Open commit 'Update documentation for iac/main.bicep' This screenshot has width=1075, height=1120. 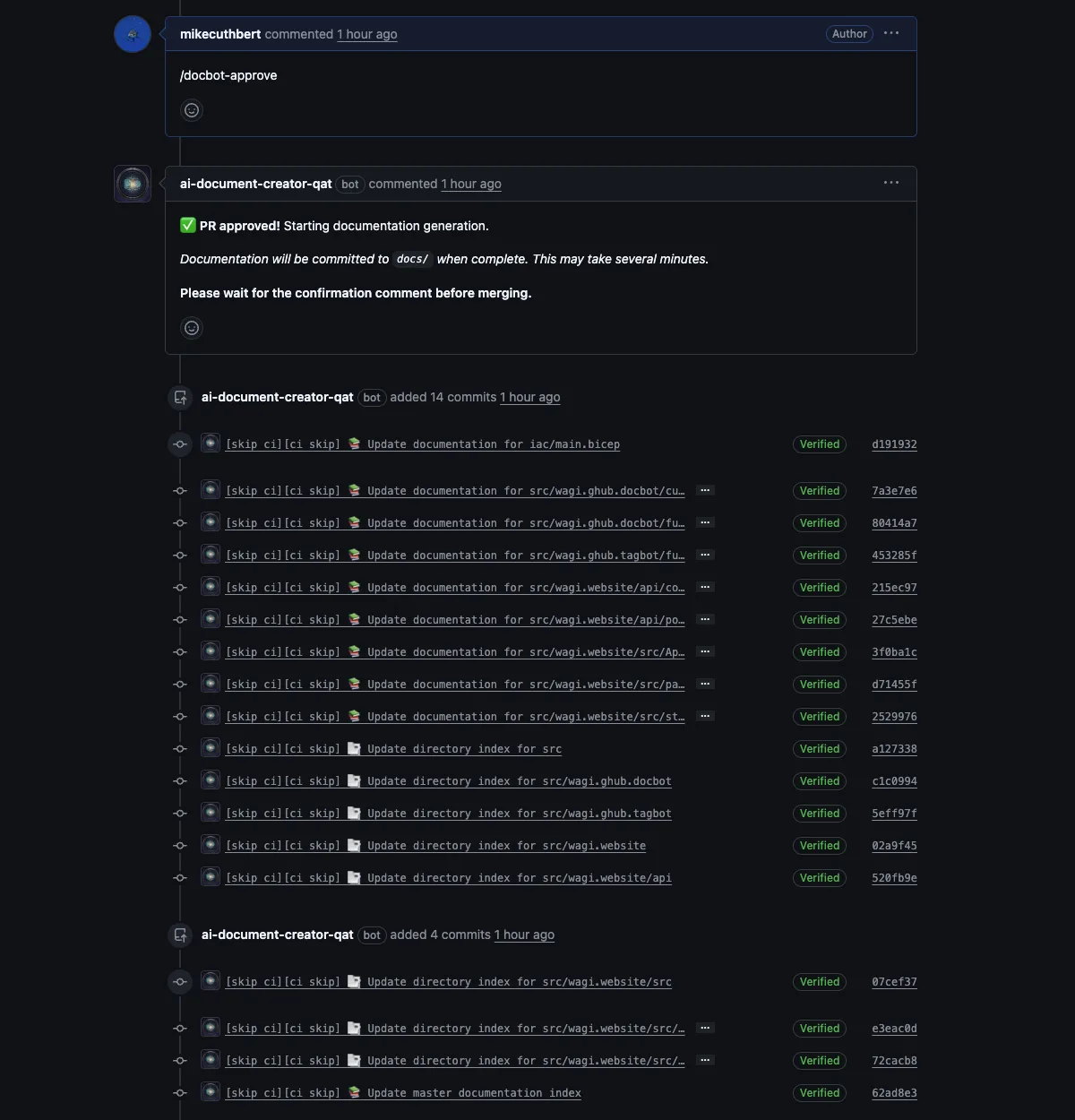(x=423, y=444)
